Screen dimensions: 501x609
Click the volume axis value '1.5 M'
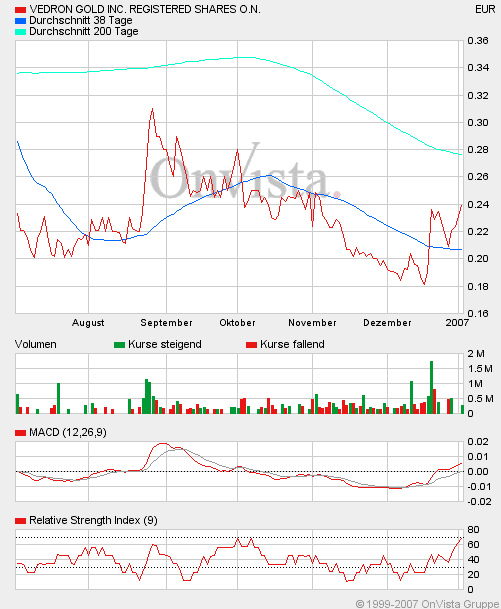pos(480,369)
